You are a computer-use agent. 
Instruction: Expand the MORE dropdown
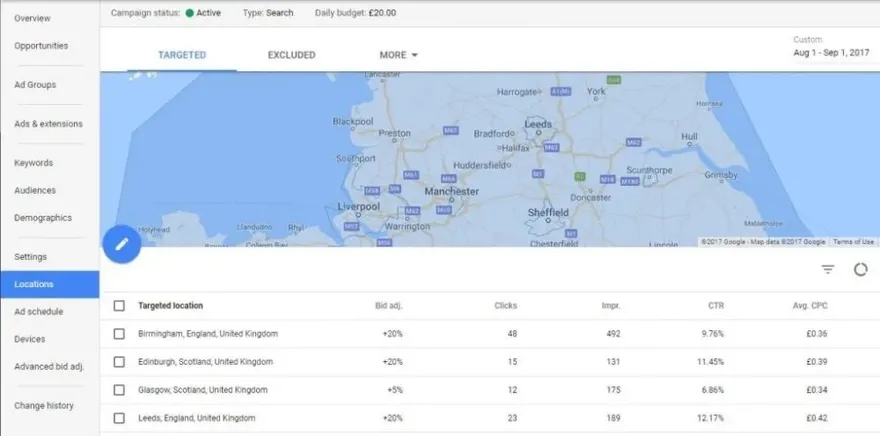pos(398,55)
